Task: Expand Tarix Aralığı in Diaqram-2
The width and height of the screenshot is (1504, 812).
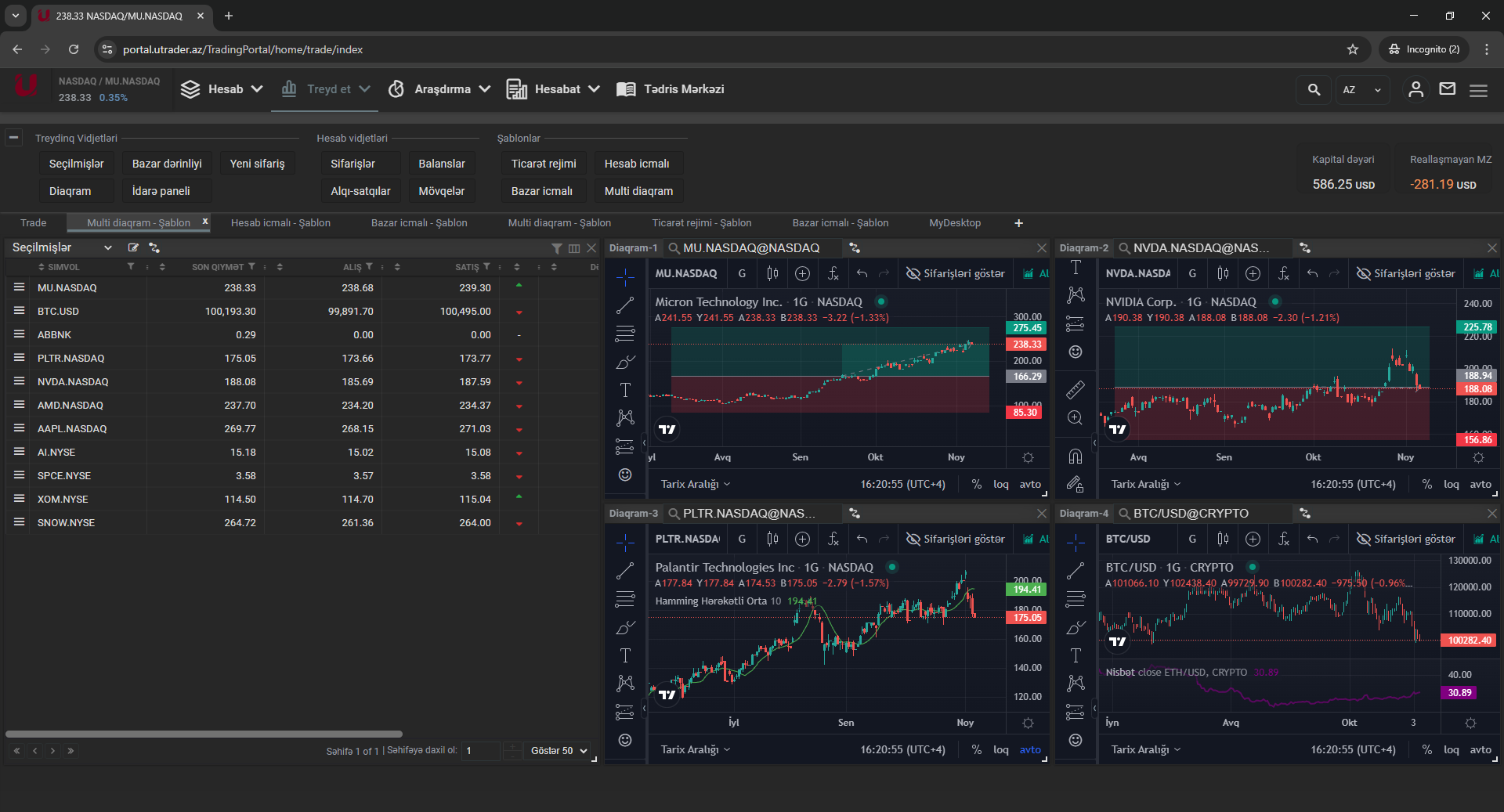Action: click(1145, 484)
